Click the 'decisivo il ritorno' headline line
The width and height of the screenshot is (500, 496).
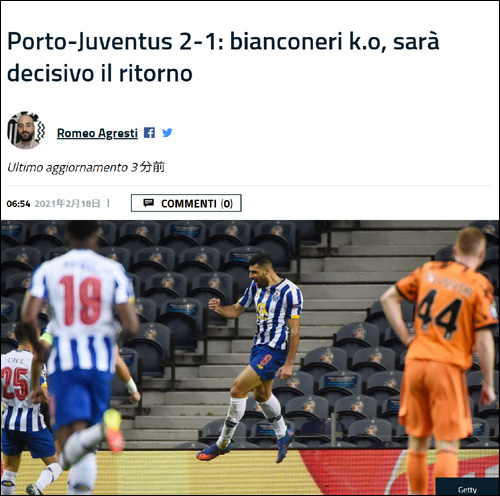[100, 73]
